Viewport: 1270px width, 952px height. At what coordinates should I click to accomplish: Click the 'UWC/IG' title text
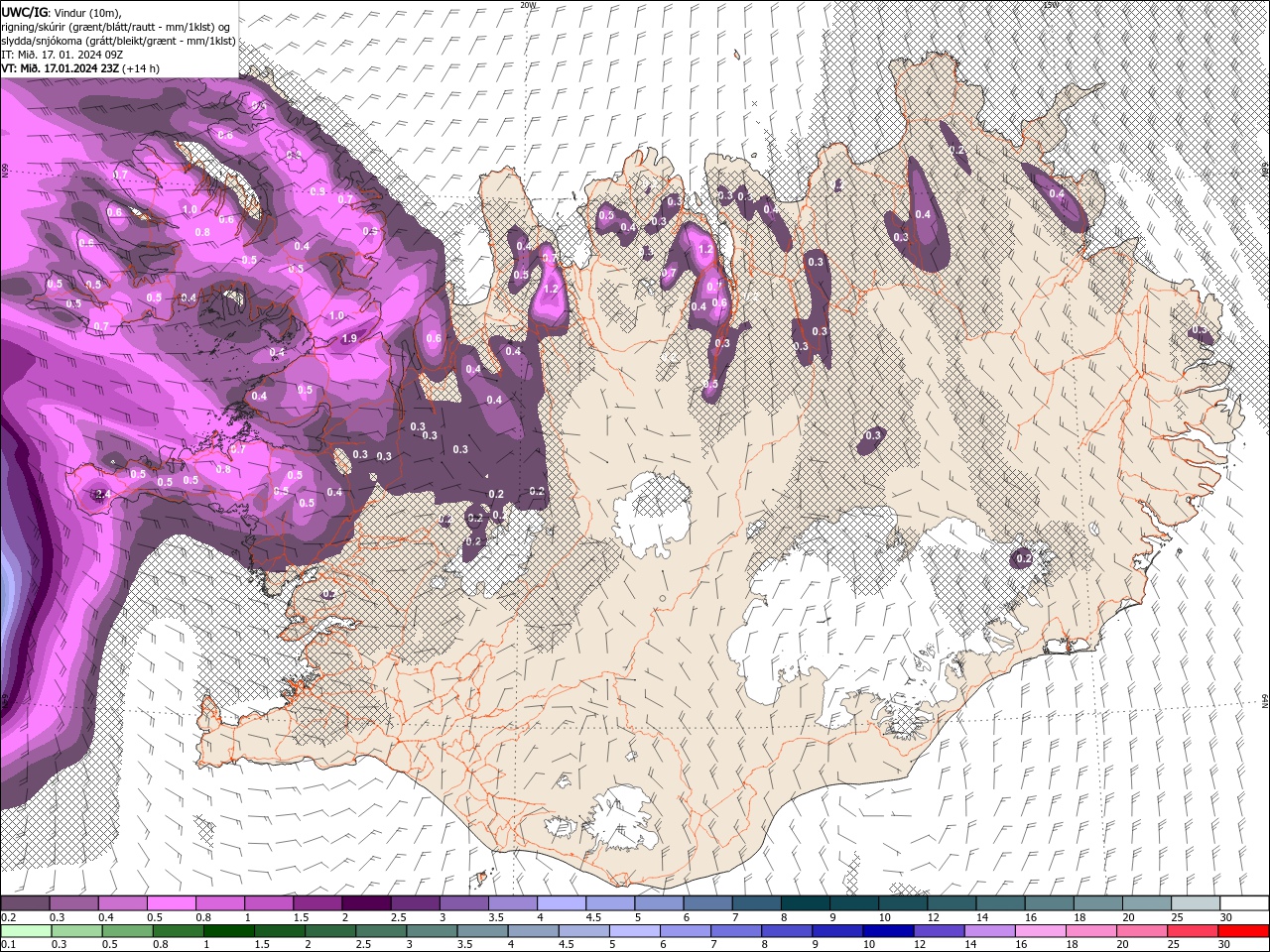click(25, 12)
